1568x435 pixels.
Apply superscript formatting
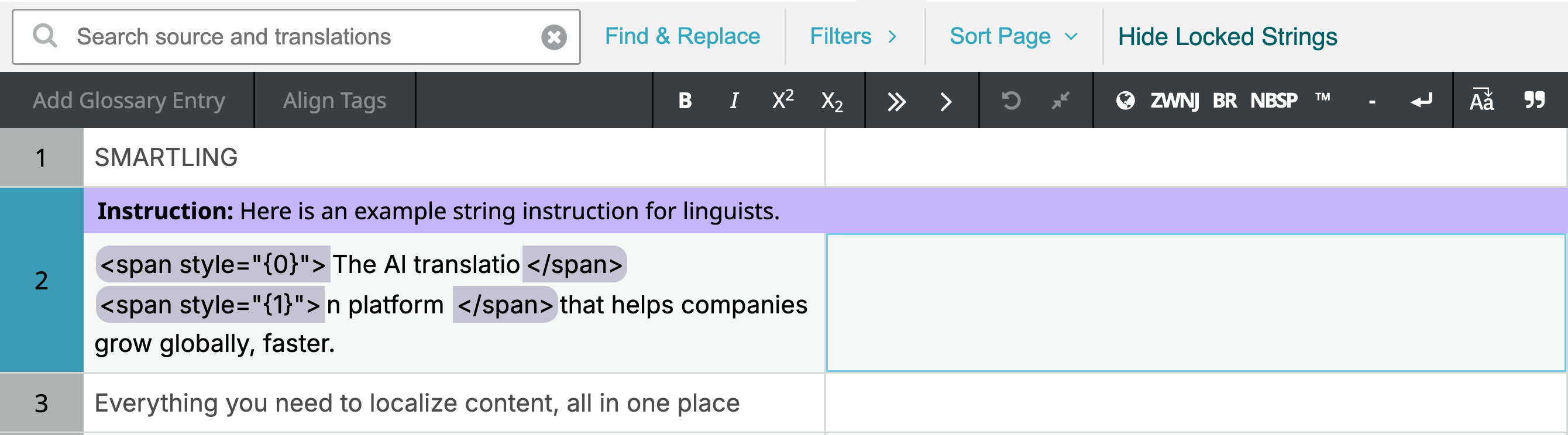click(782, 99)
